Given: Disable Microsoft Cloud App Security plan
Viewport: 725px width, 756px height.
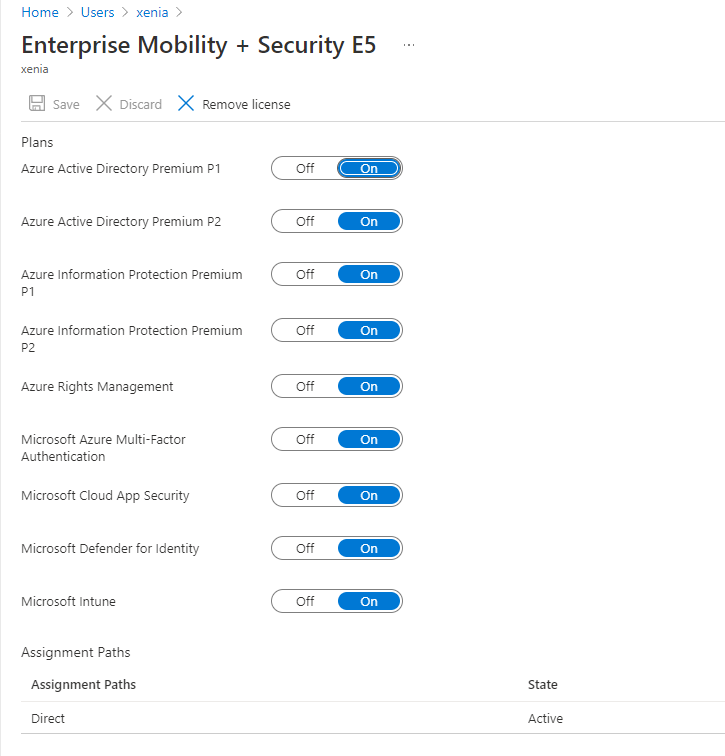Looking at the screenshot, I should click(x=305, y=495).
